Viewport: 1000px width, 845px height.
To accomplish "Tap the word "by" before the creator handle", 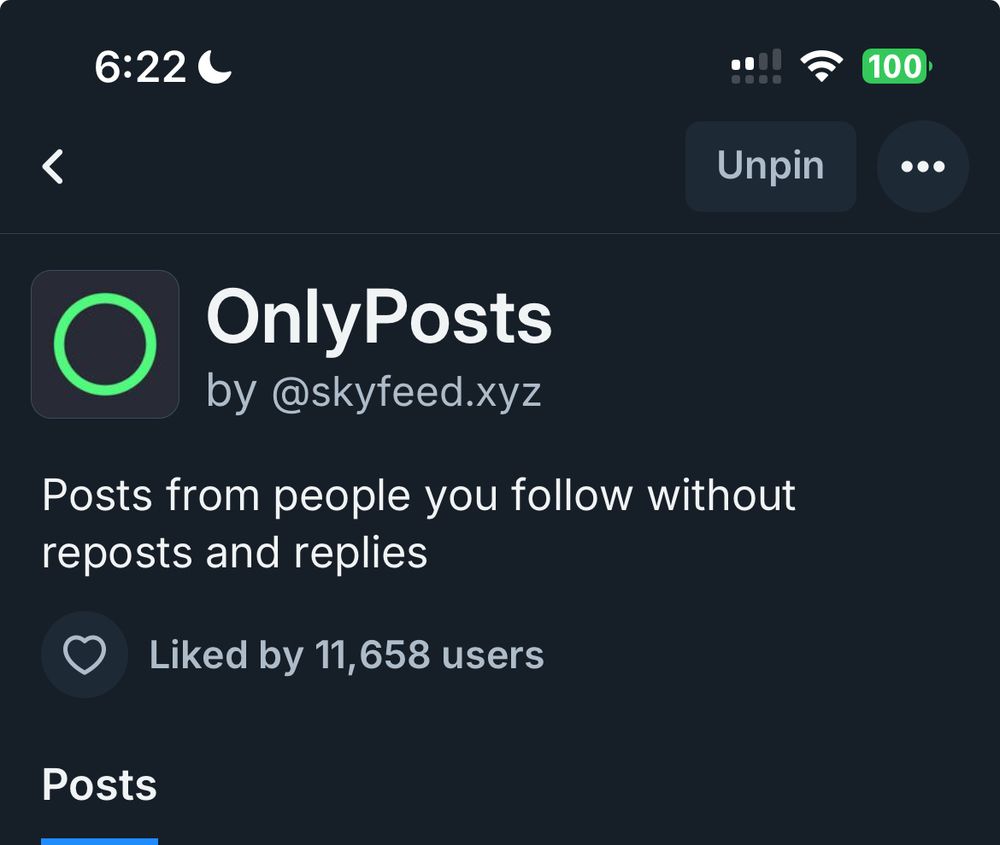I will 231,391.
